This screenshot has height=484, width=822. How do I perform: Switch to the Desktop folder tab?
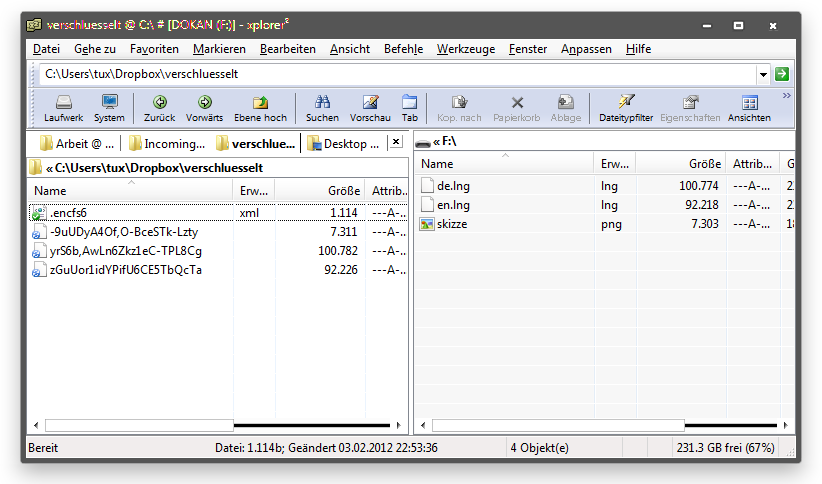coord(344,143)
